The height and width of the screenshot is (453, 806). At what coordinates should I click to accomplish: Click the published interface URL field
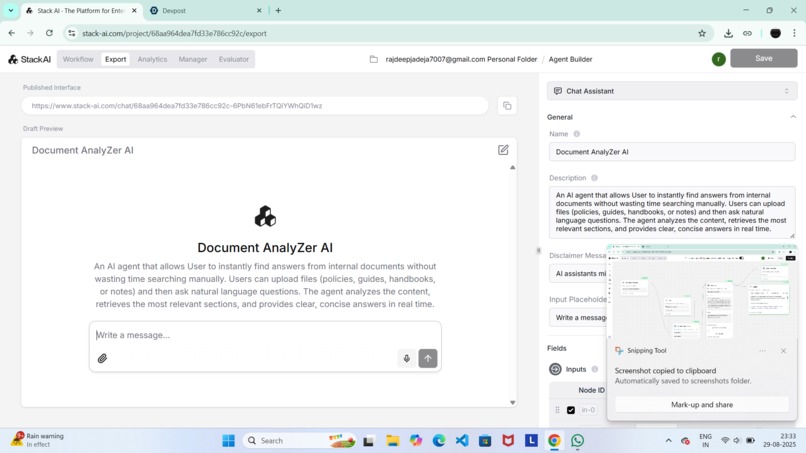point(255,106)
